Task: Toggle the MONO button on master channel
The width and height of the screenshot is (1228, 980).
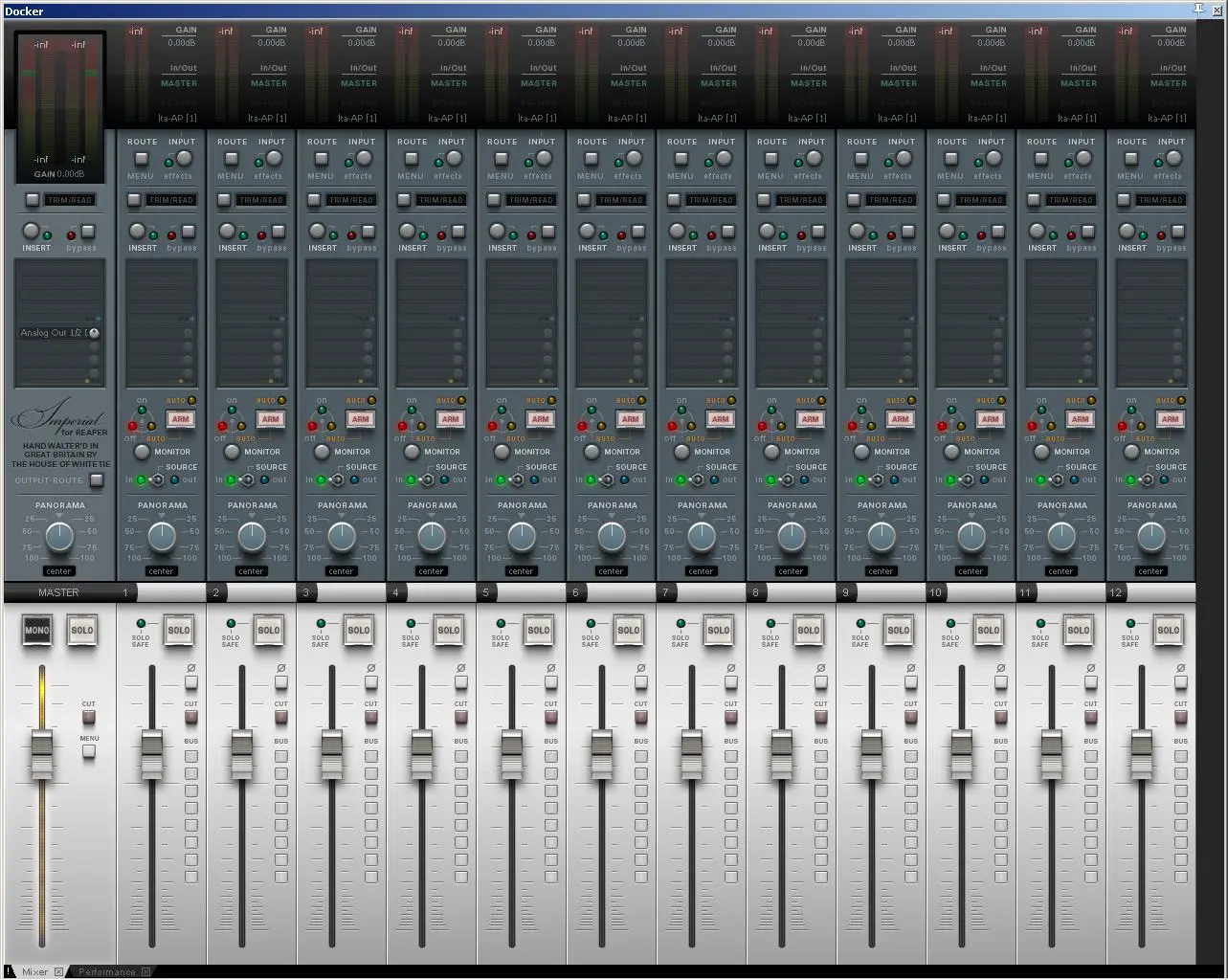Action: tap(36, 631)
